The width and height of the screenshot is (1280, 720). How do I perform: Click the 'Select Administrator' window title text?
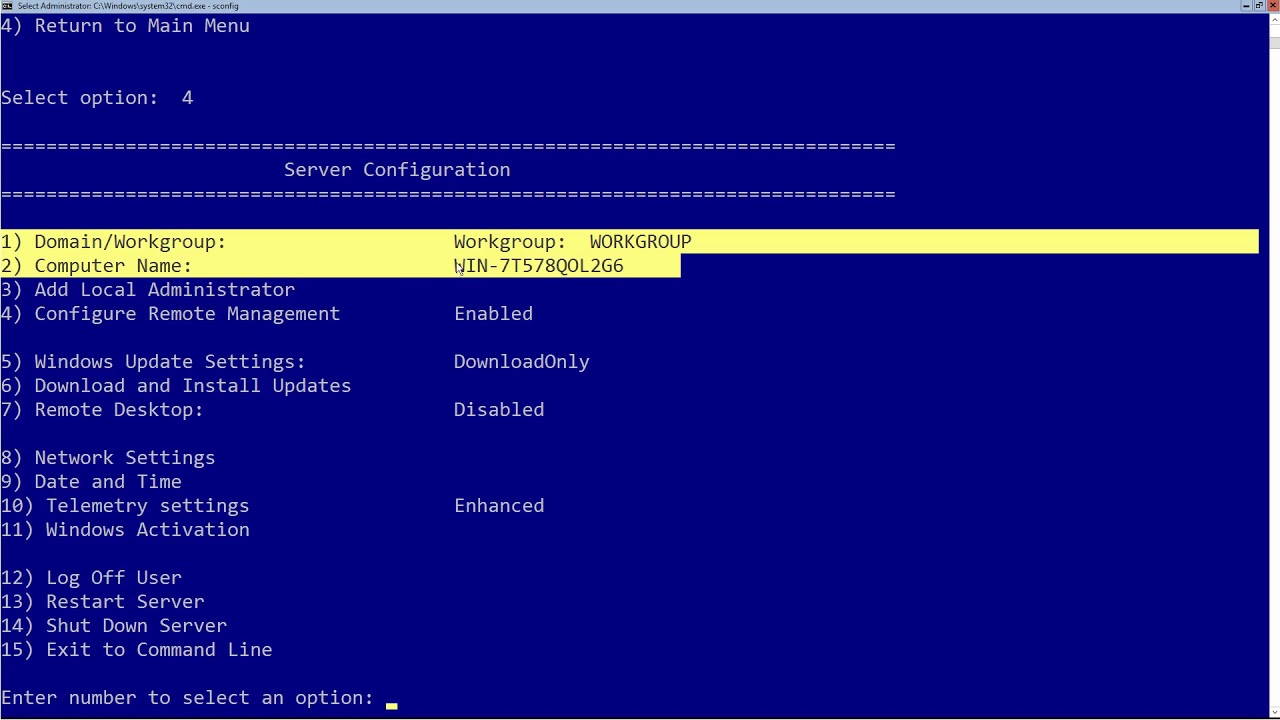click(128, 6)
